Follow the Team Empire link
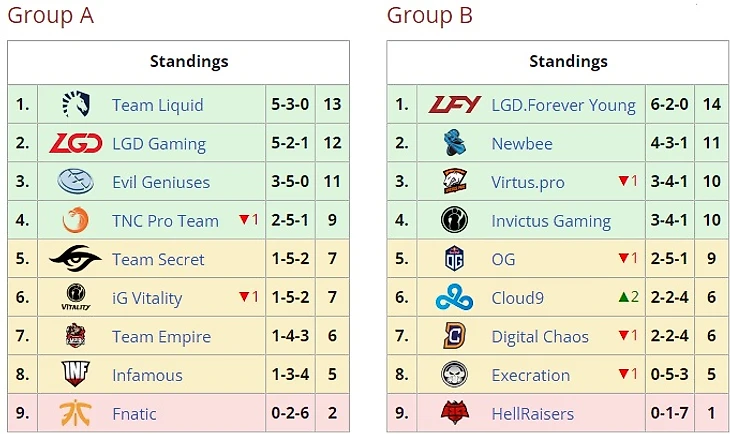730x434 pixels. point(161,337)
